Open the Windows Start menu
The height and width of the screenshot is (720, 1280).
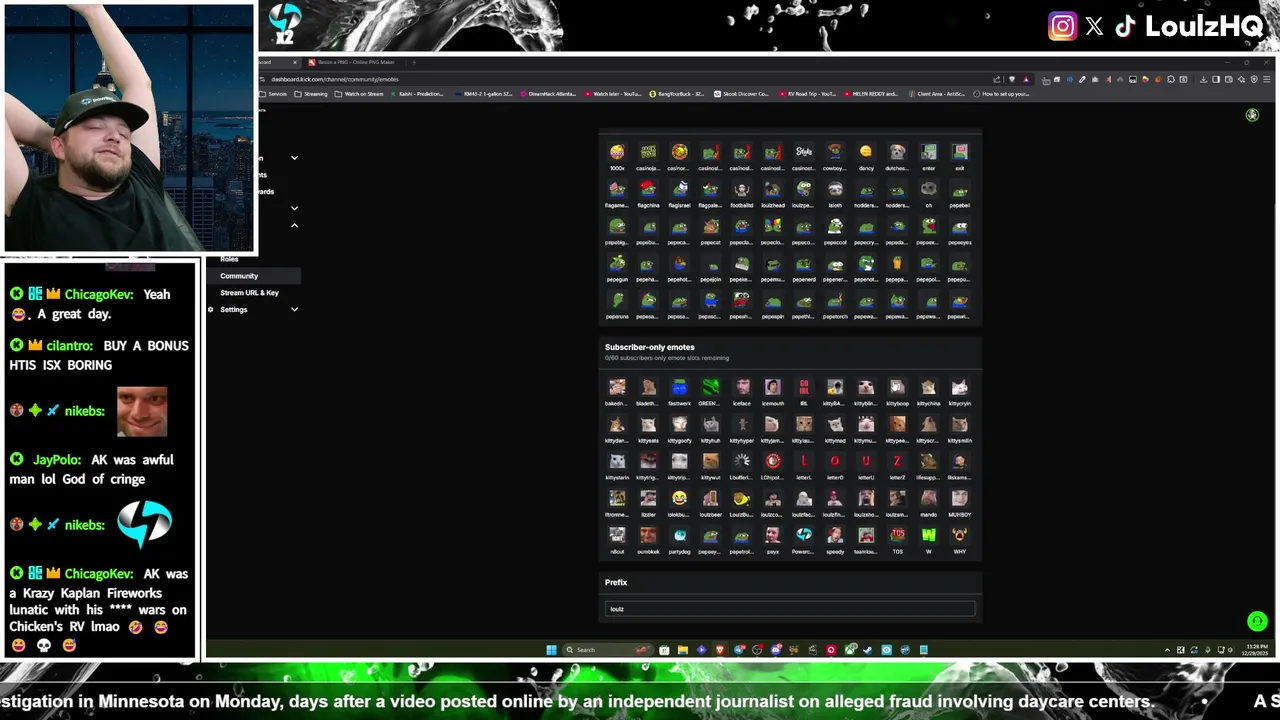tap(551, 650)
